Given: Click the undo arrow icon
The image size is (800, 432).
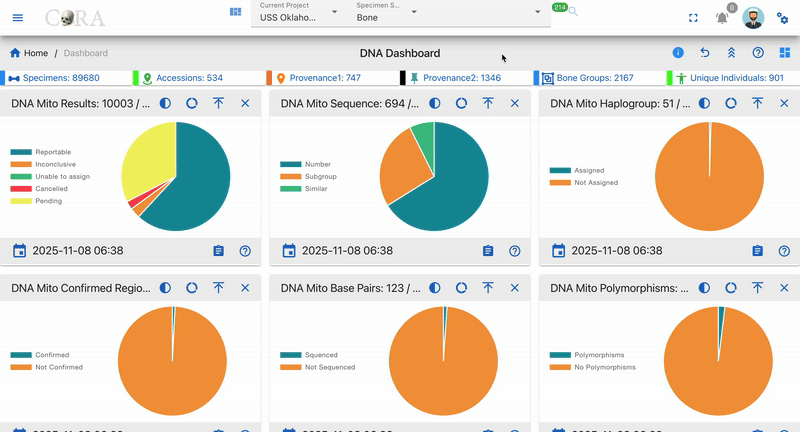Looking at the screenshot, I should [705, 53].
